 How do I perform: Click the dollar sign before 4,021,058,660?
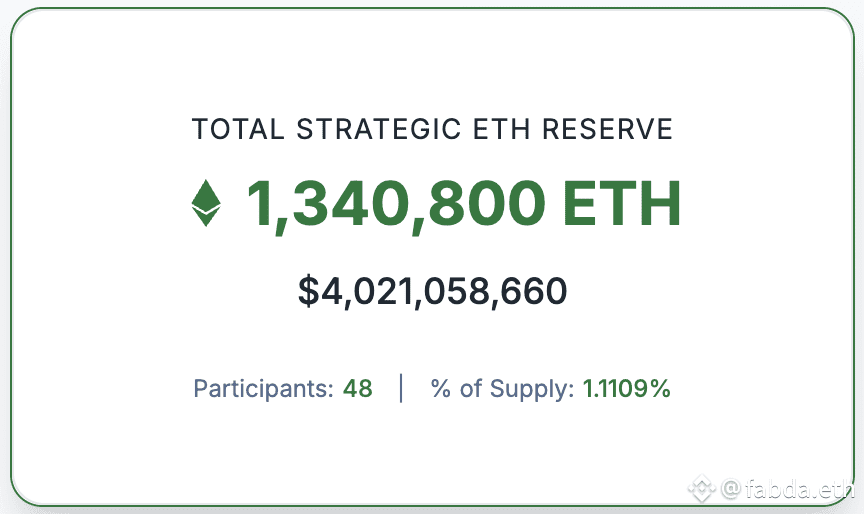tap(309, 291)
